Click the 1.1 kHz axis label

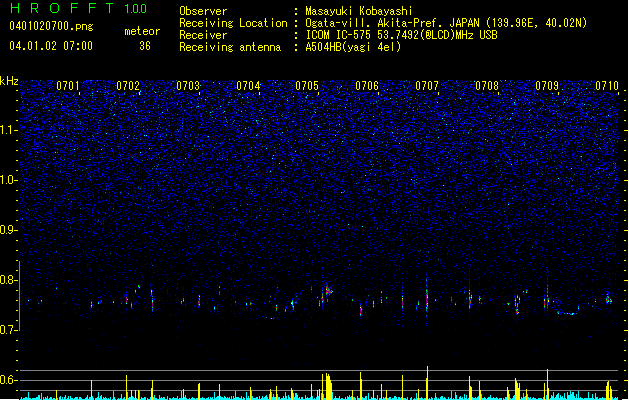9,130
